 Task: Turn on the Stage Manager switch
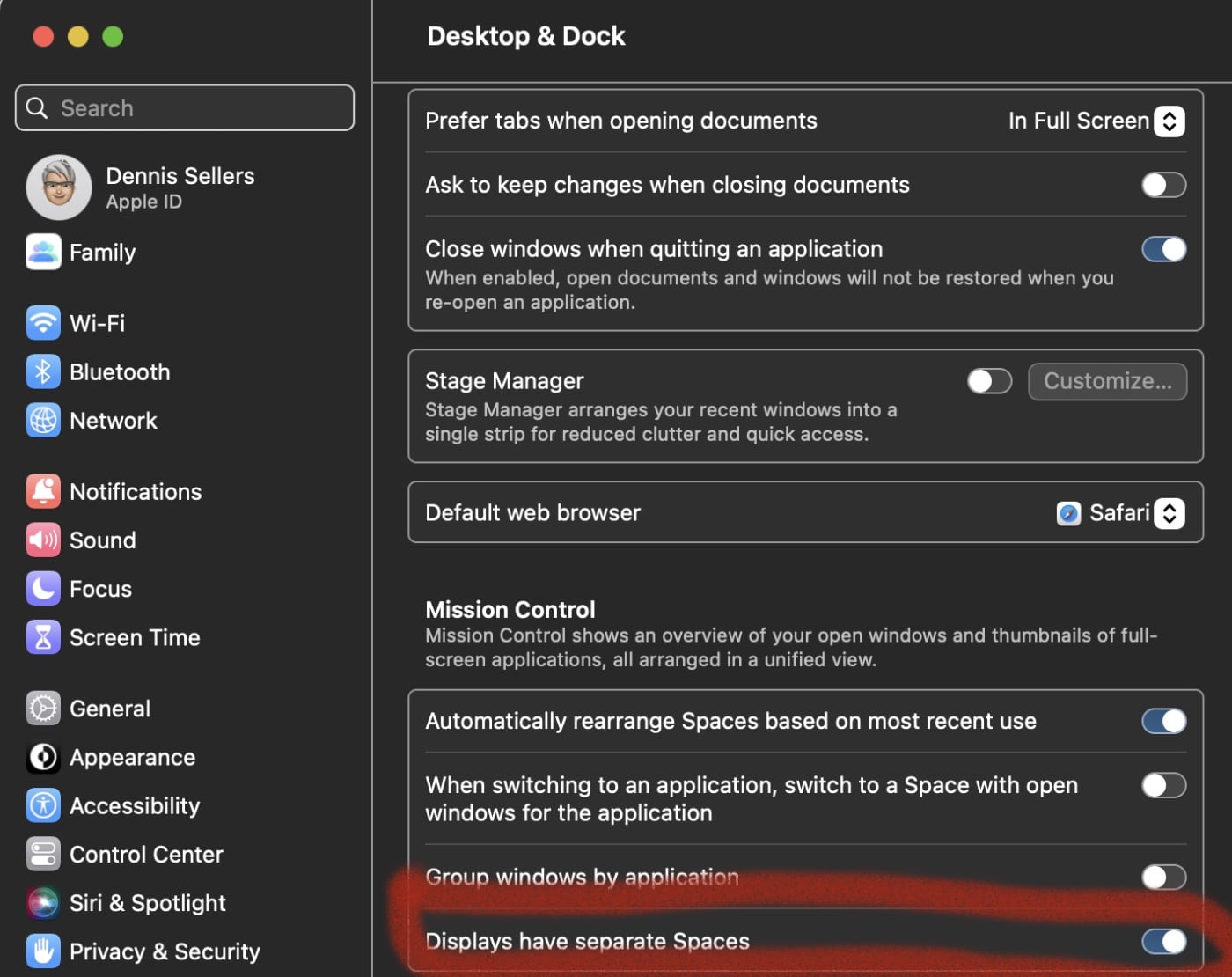point(989,381)
